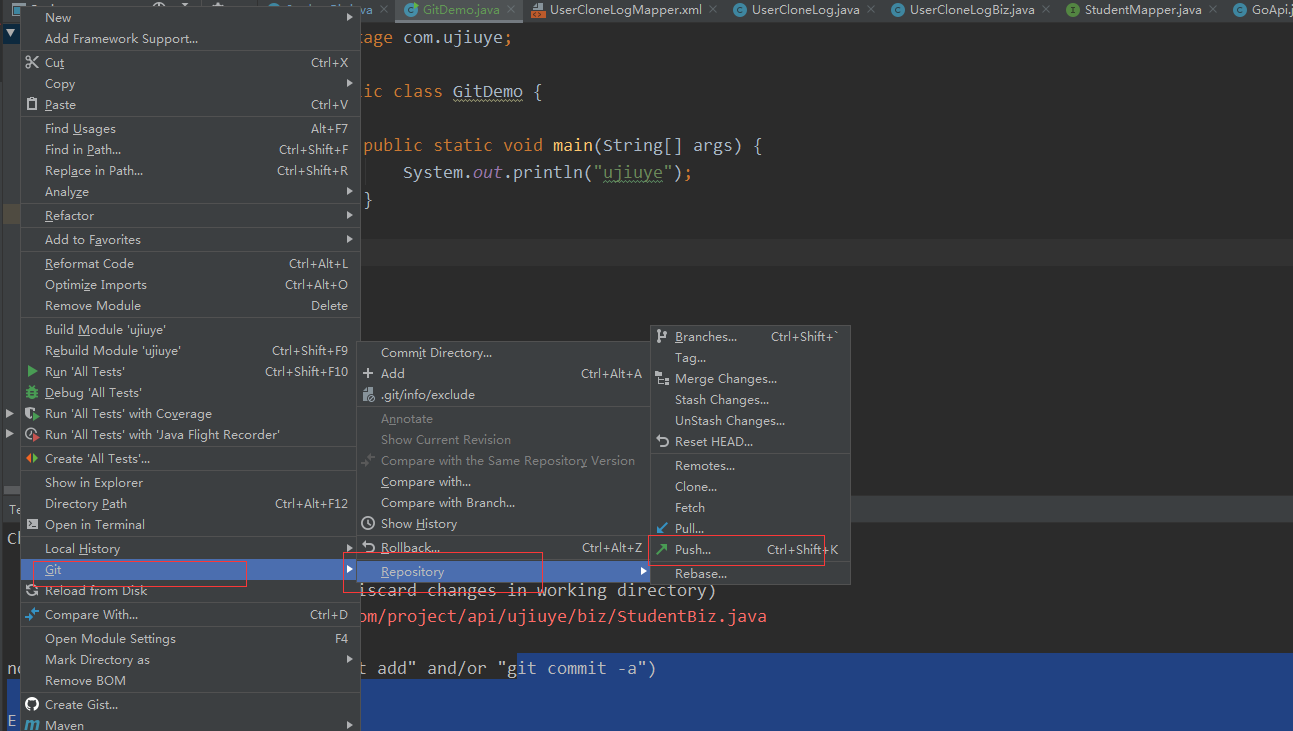The height and width of the screenshot is (731, 1293).
Task: Click the Paste clipboard icon
Action: [32, 104]
